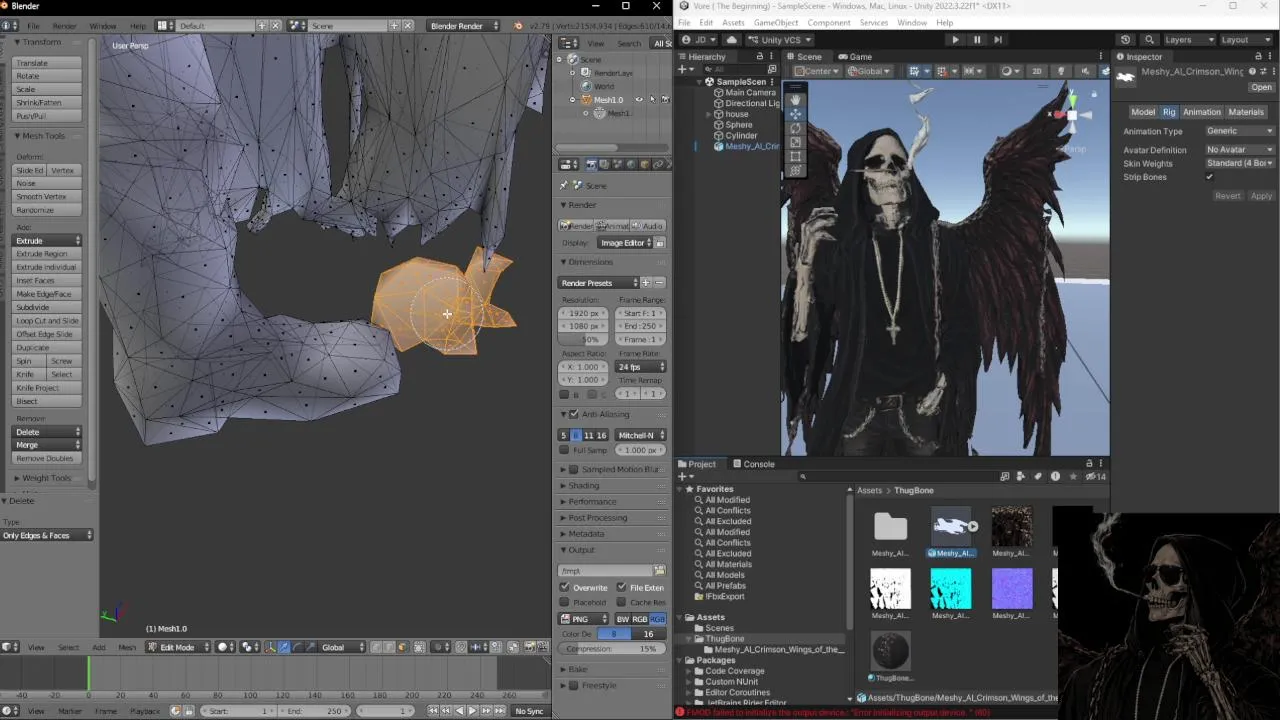This screenshot has width=1280, height=720.
Task: Select the Scale tool in Unity Scene
Action: pos(795,142)
